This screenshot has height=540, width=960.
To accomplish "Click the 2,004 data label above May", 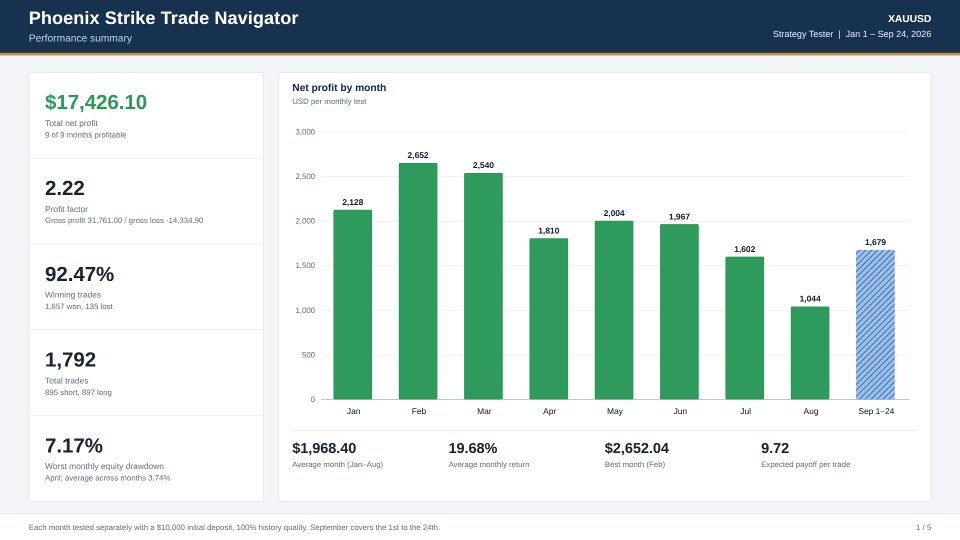I will (614, 213).
